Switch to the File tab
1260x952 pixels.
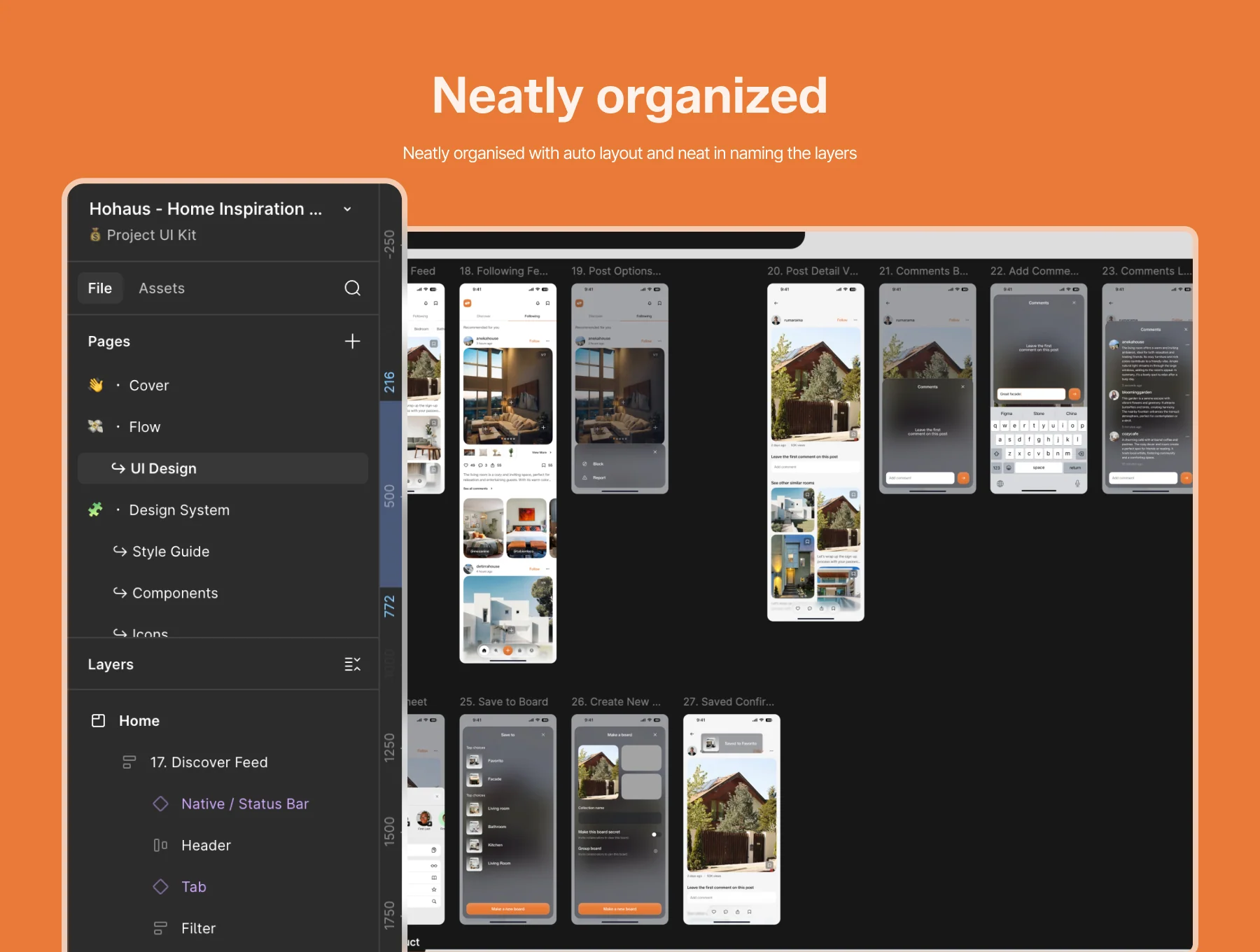(x=100, y=288)
